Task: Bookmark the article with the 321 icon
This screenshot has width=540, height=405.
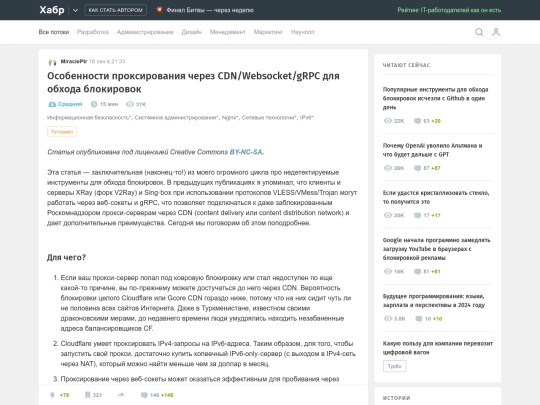Action: (87, 395)
